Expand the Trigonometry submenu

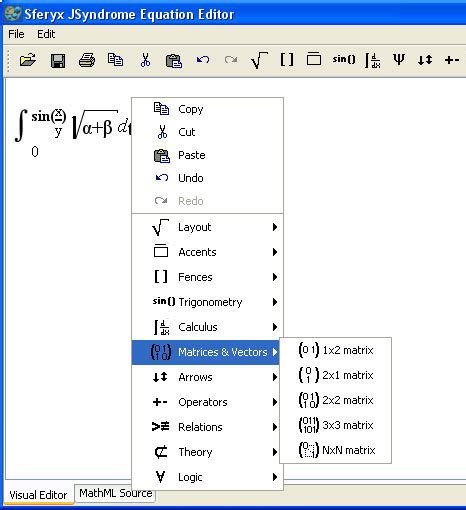tap(207, 302)
